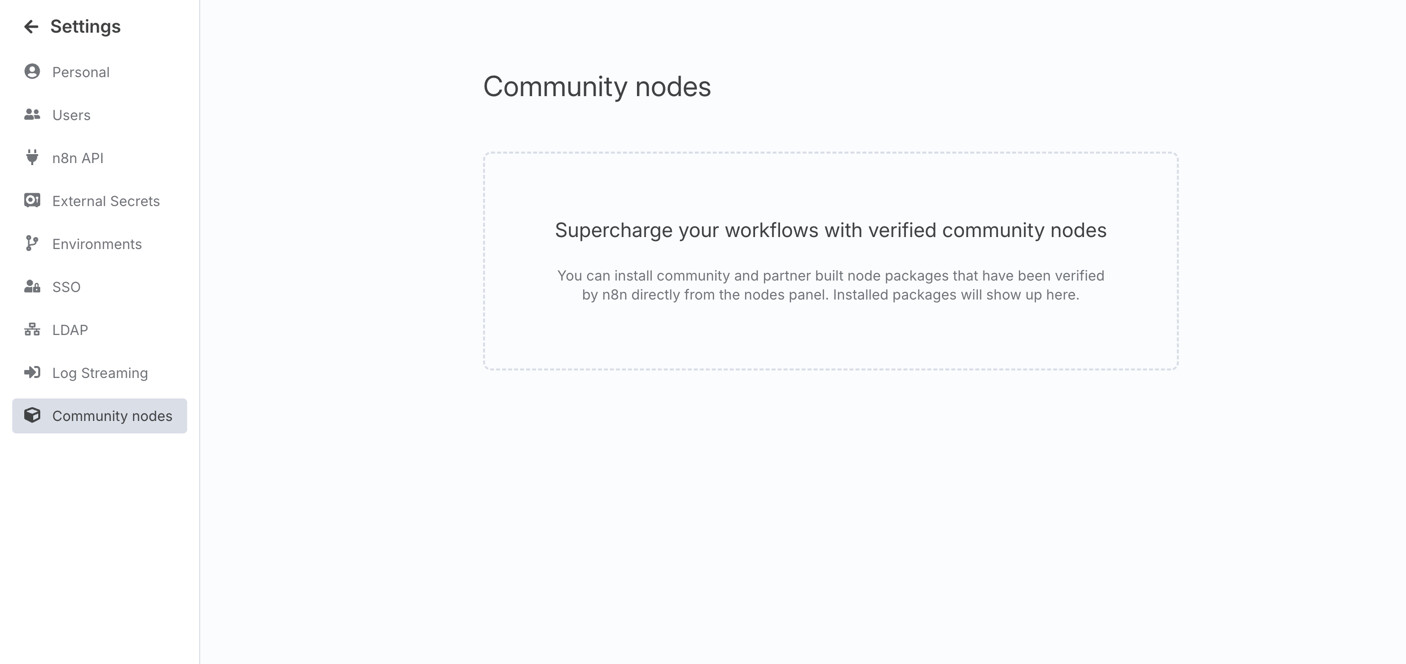The width and height of the screenshot is (1406, 664).
Task: Go to the Users settings
Action: coord(100,115)
